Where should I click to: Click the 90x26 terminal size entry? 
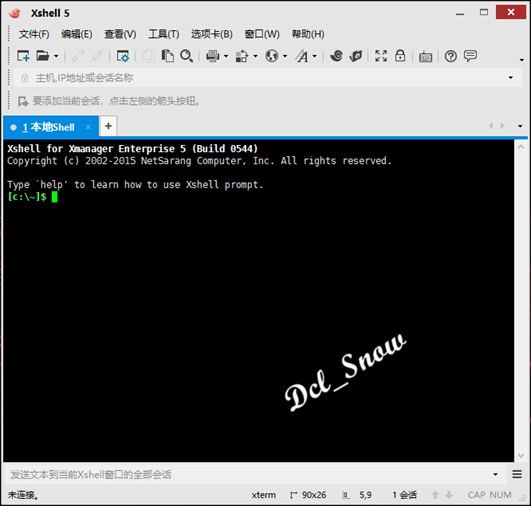click(x=308, y=495)
